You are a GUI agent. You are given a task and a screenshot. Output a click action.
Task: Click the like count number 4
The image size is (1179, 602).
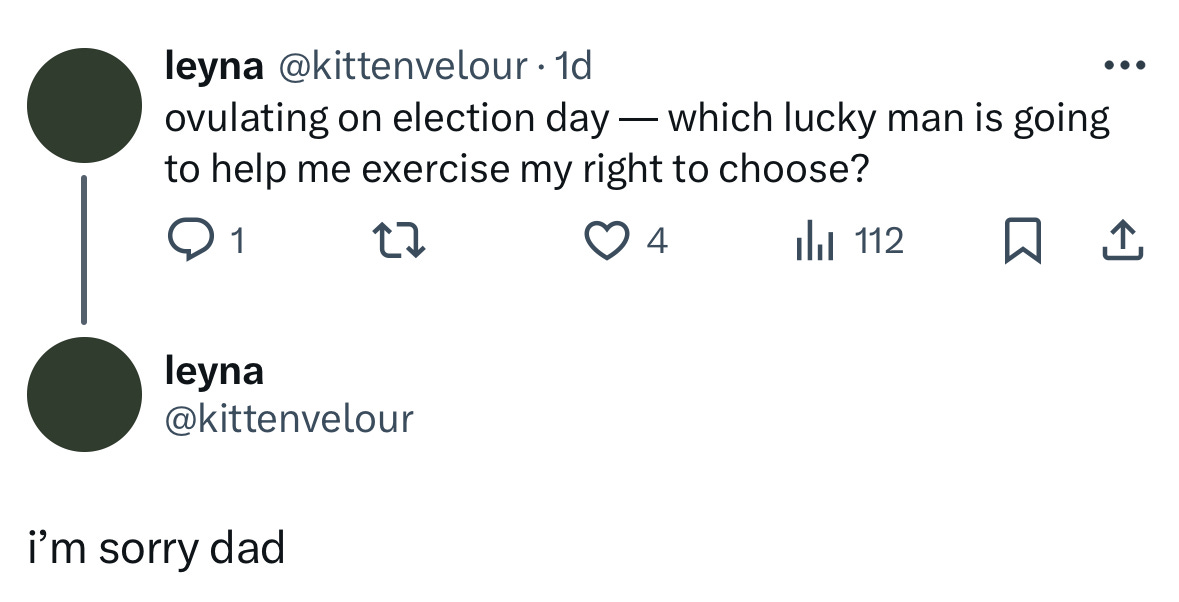pos(656,241)
